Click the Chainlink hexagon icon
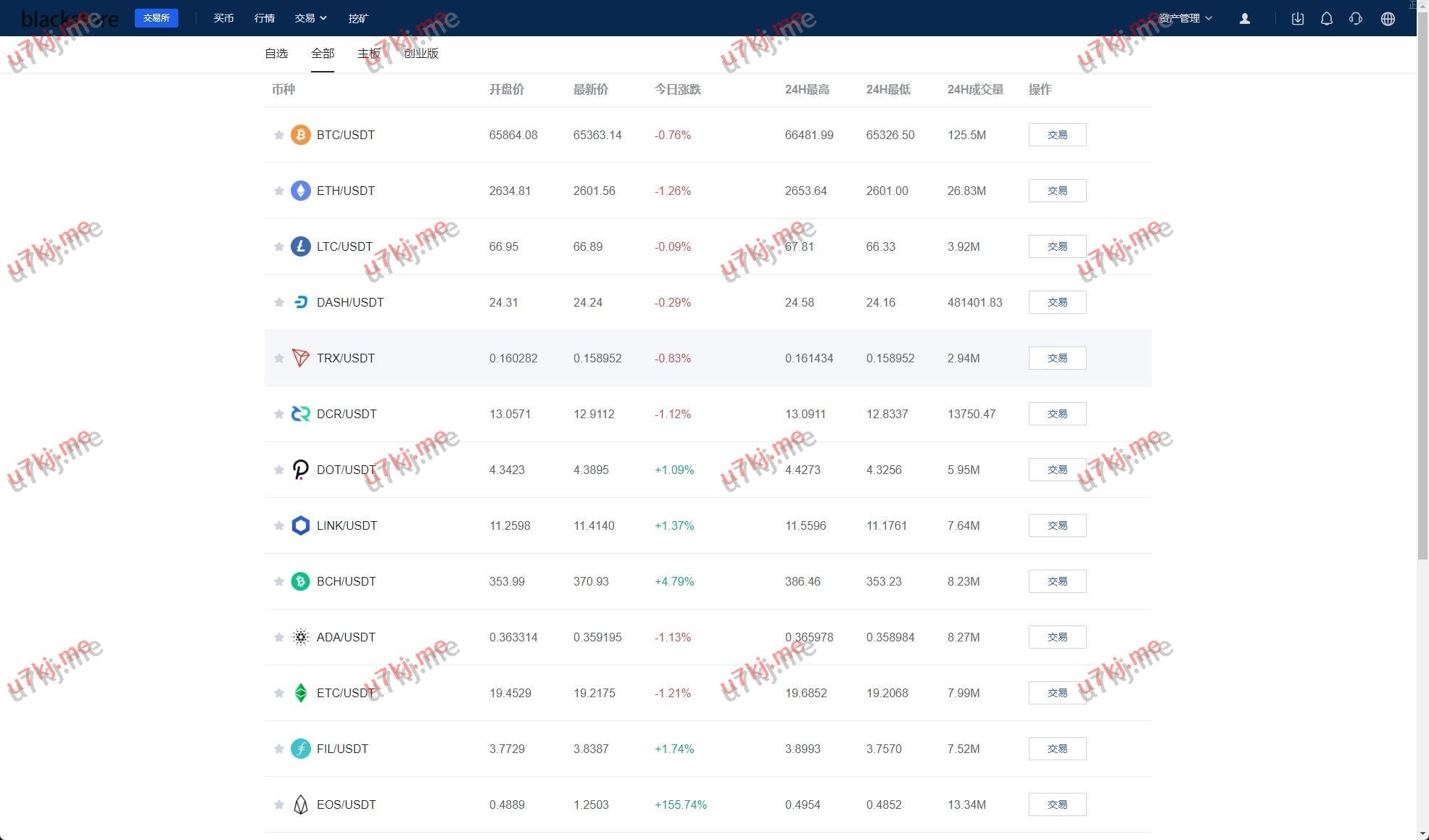Viewport: 1429px width, 840px height. (x=300, y=525)
